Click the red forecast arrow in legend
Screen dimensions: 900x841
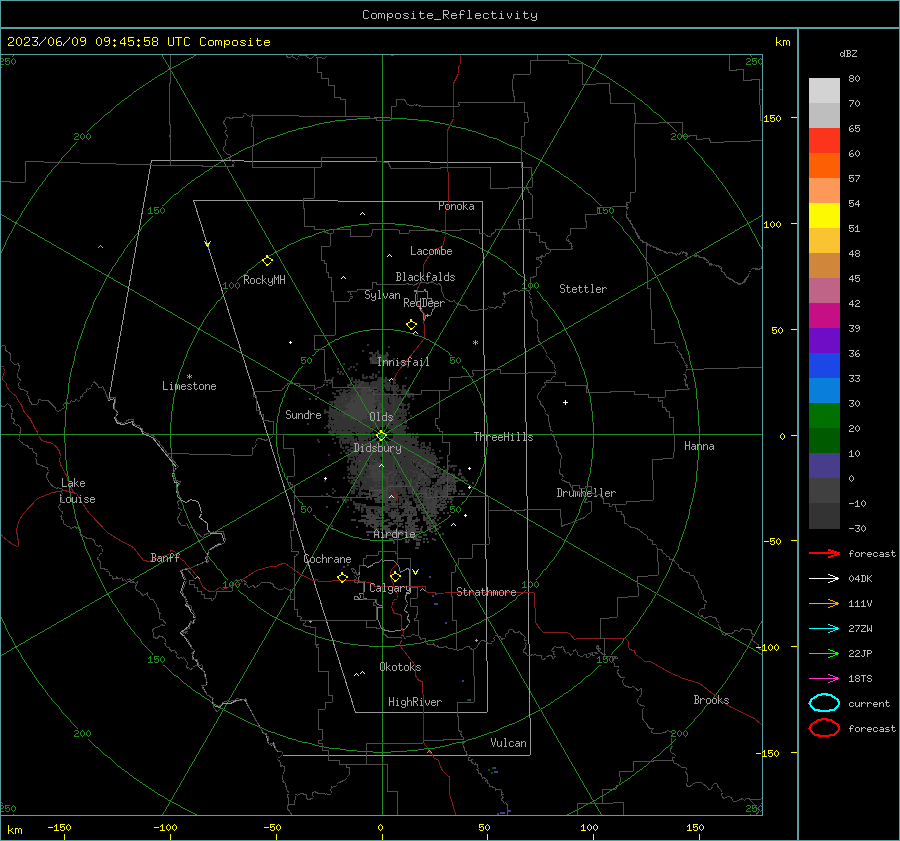pos(824,553)
